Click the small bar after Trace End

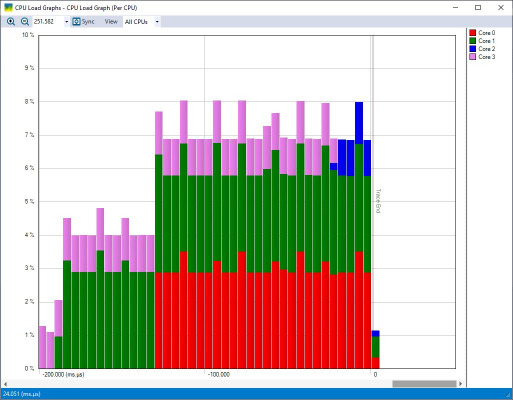coord(376,349)
